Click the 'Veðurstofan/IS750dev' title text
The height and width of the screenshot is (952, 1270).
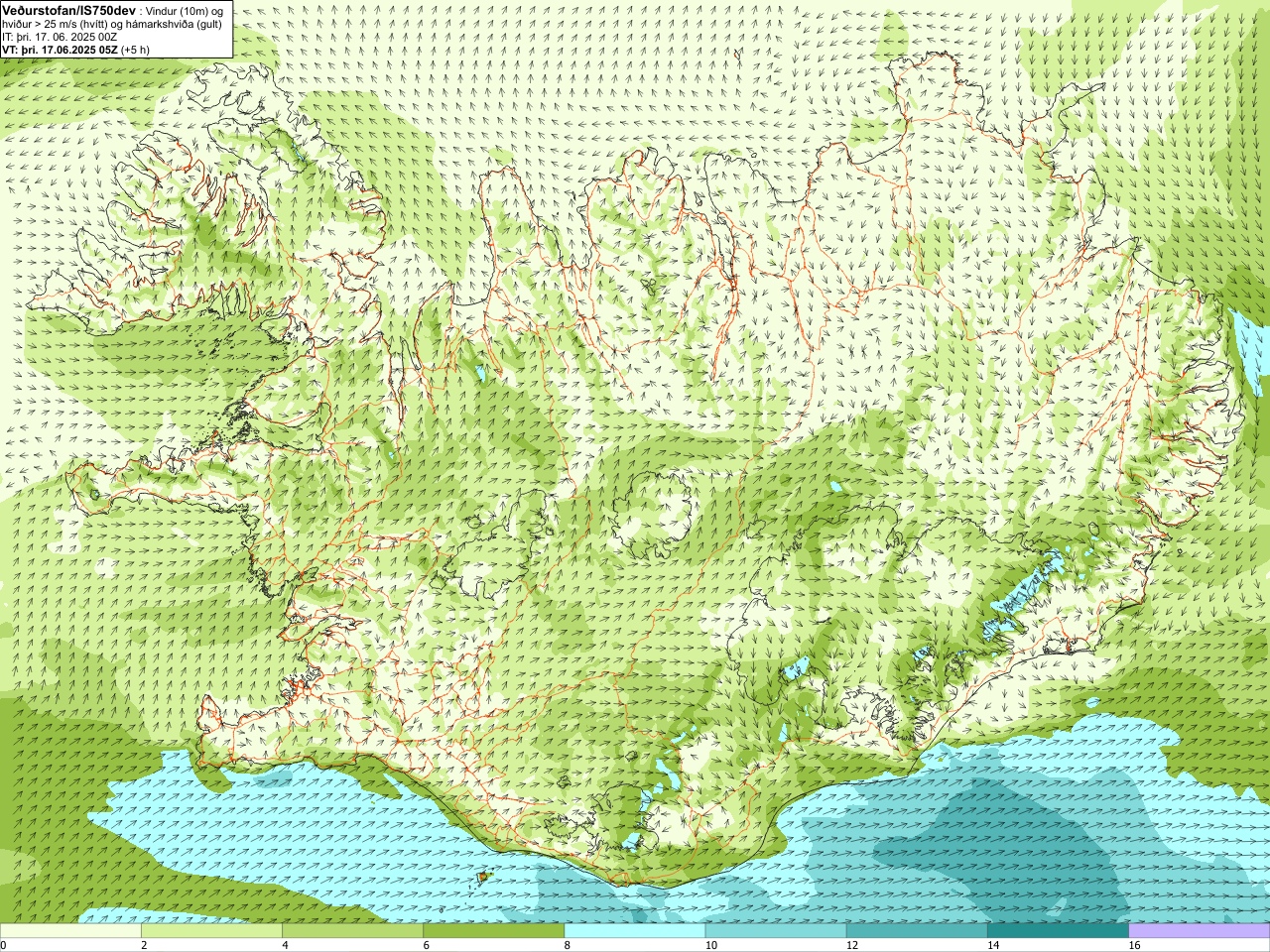[68, 10]
